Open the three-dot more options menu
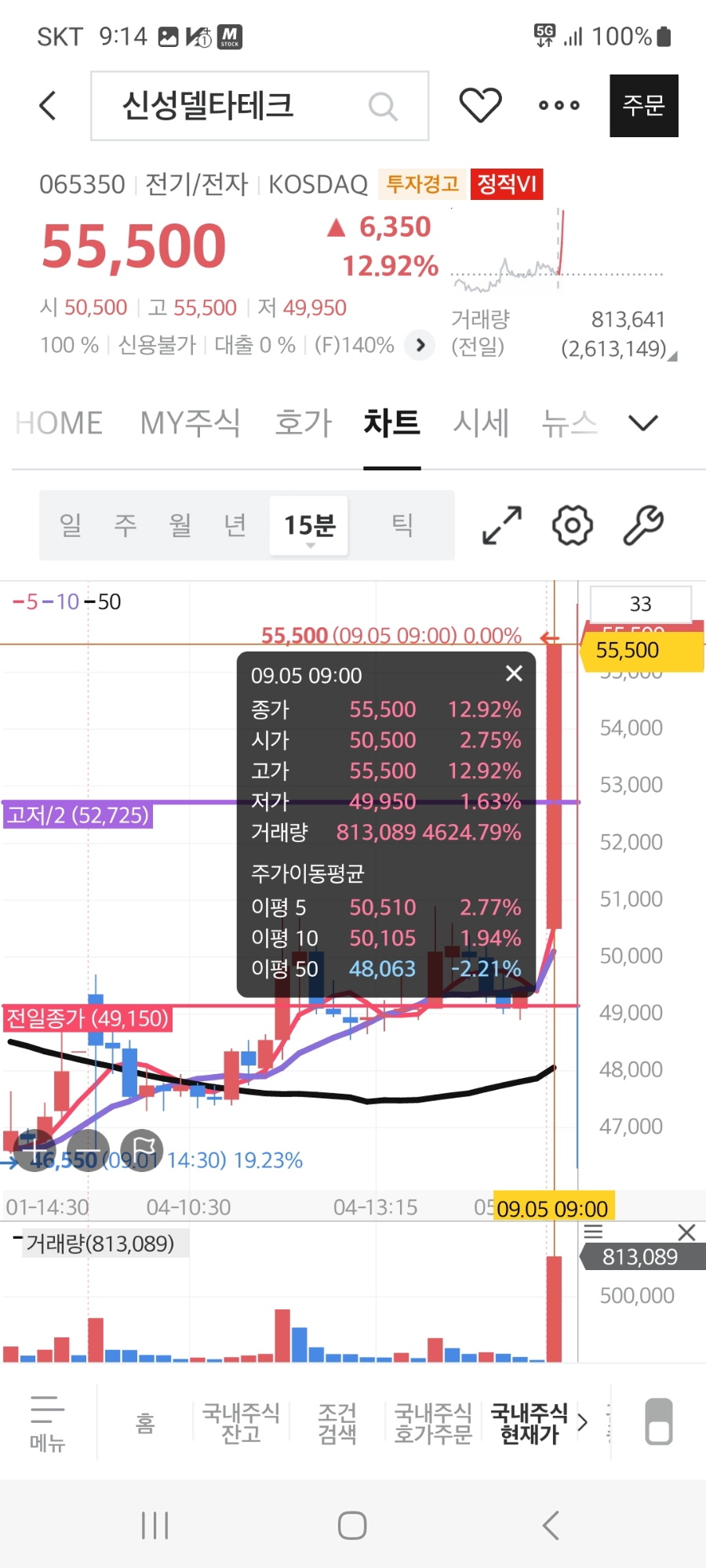The width and height of the screenshot is (706, 1568). pos(559,105)
